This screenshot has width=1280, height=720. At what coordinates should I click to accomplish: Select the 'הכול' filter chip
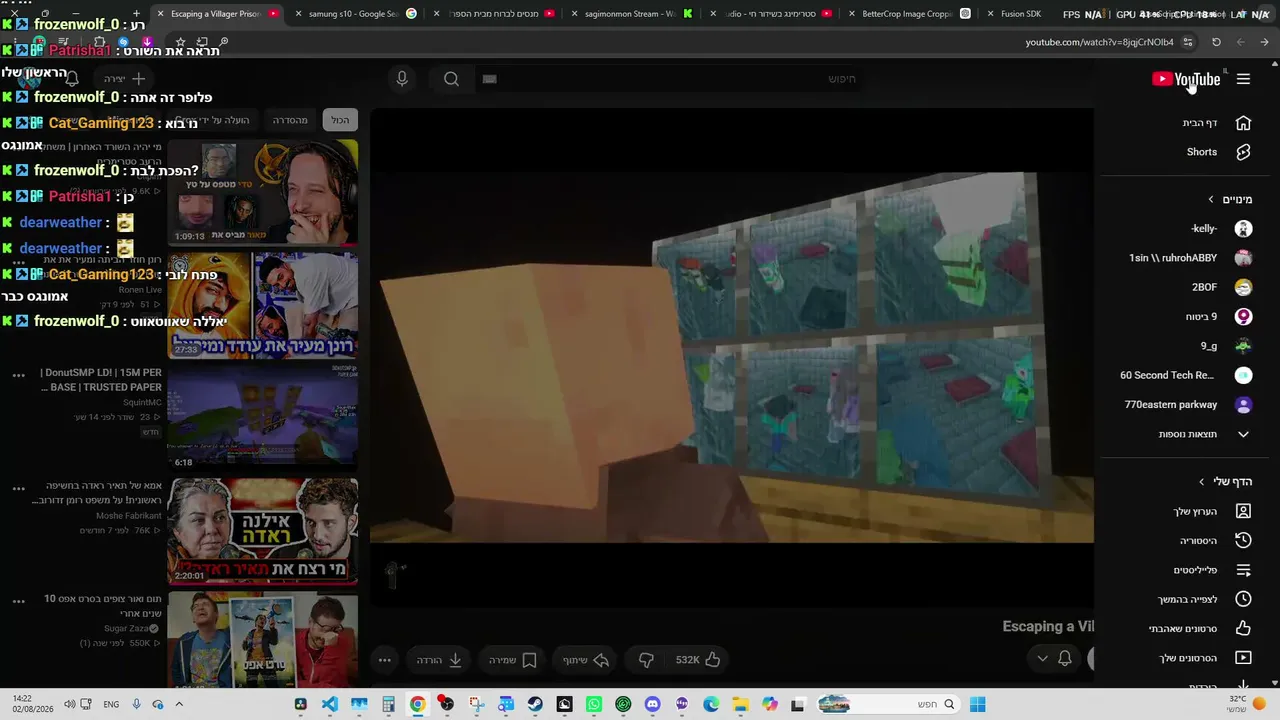pyautogui.click(x=340, y=120)
